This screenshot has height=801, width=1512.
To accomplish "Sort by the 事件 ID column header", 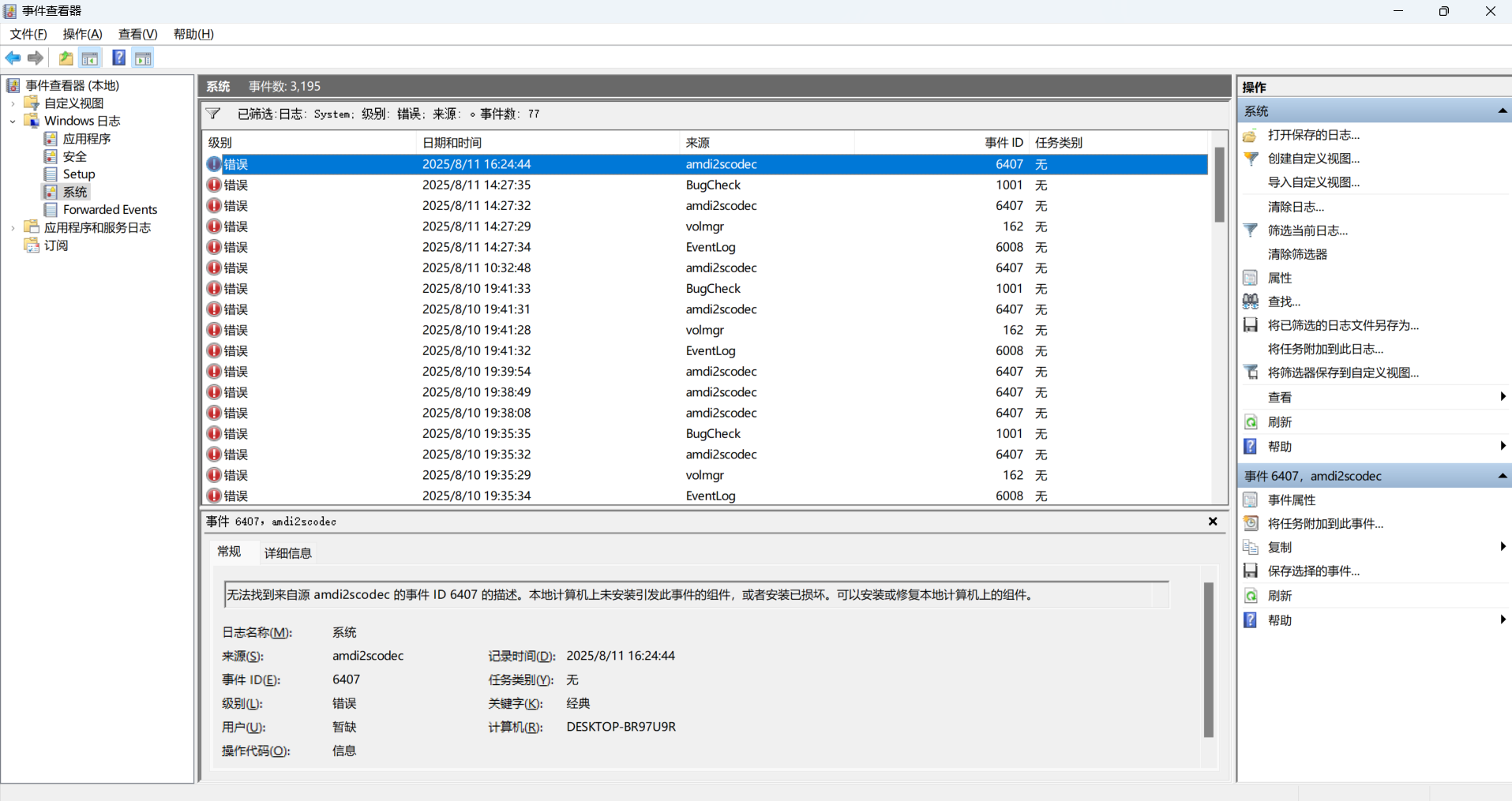I will 941,143.
